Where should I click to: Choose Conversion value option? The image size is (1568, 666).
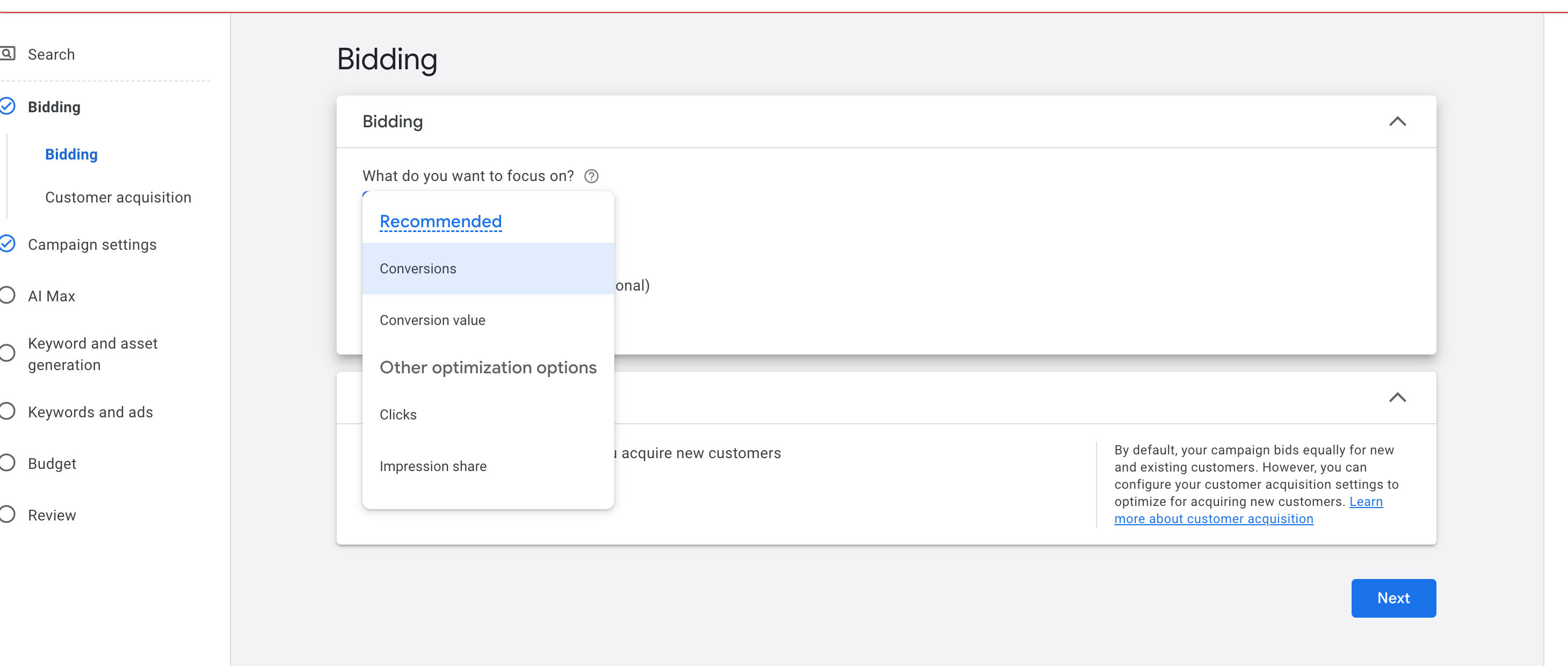(x=432, y=320)
